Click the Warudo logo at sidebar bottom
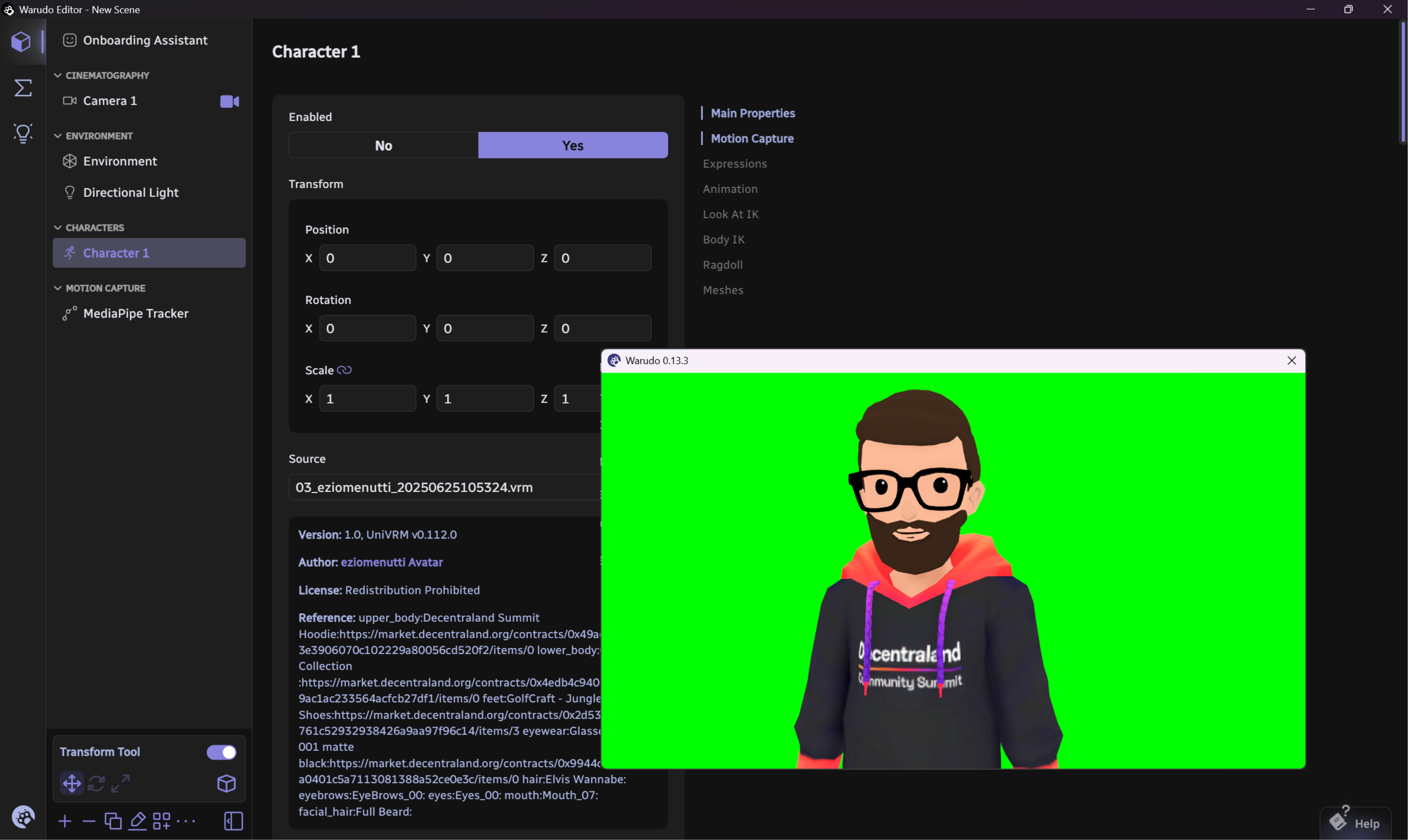 tap(23, 817)
